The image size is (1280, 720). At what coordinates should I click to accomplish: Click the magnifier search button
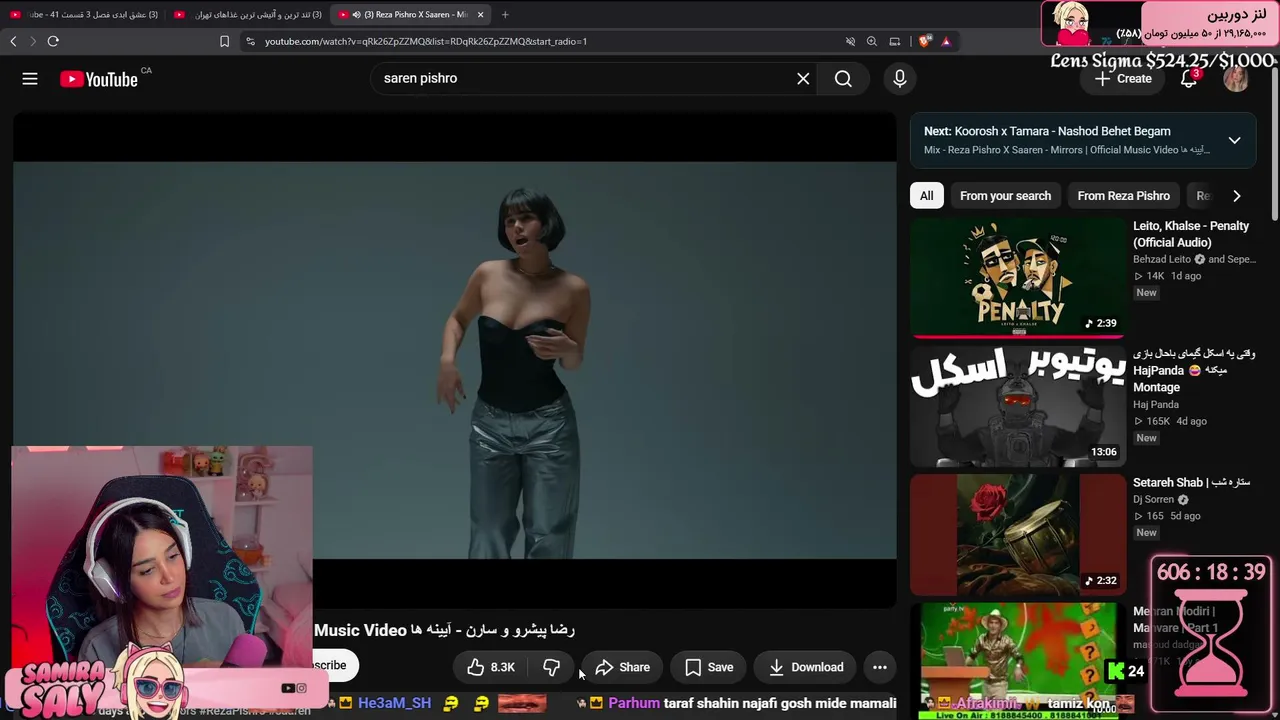(843, 79)
